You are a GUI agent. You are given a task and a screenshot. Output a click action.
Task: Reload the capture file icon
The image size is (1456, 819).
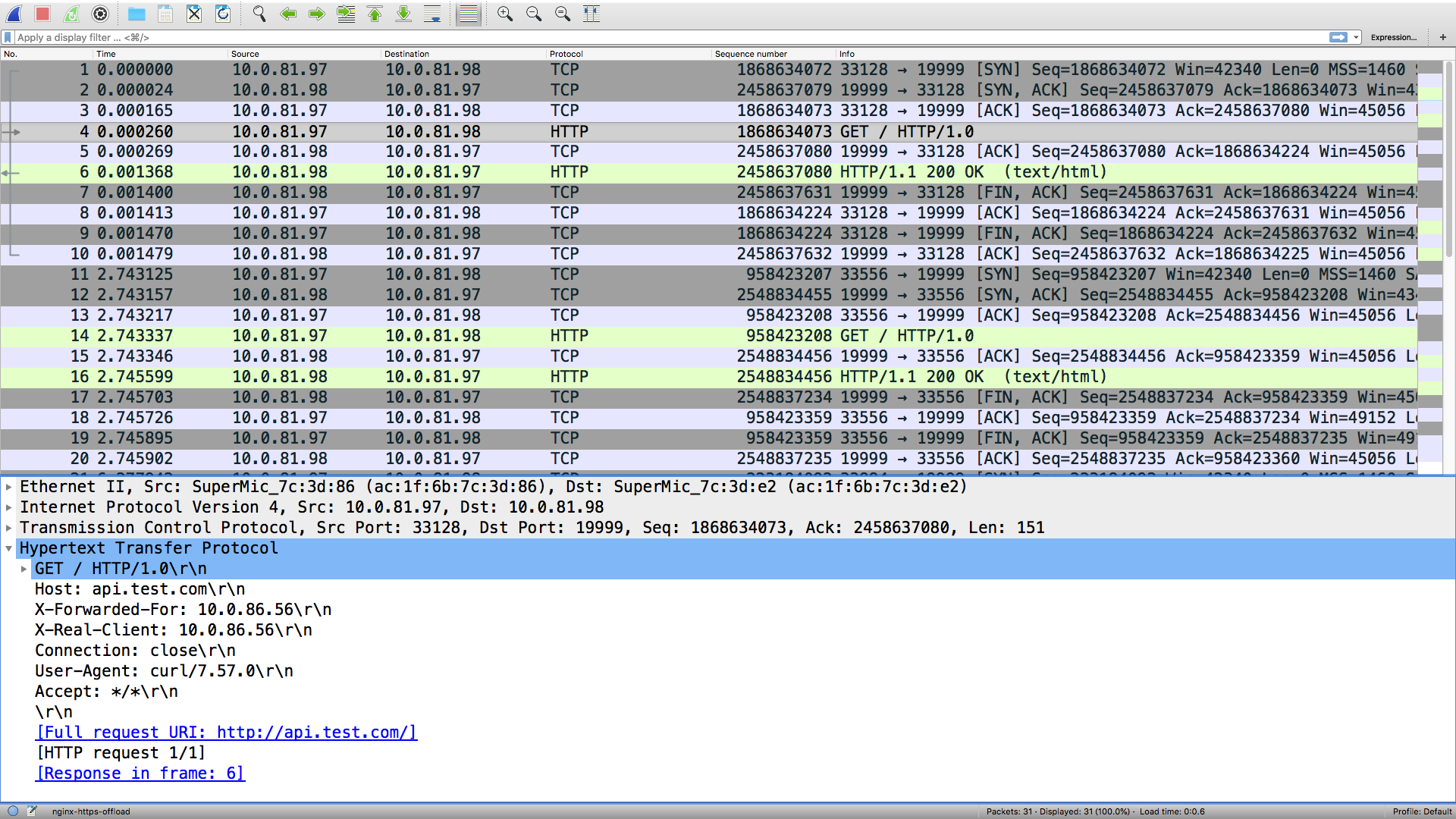tap(223, 14)
